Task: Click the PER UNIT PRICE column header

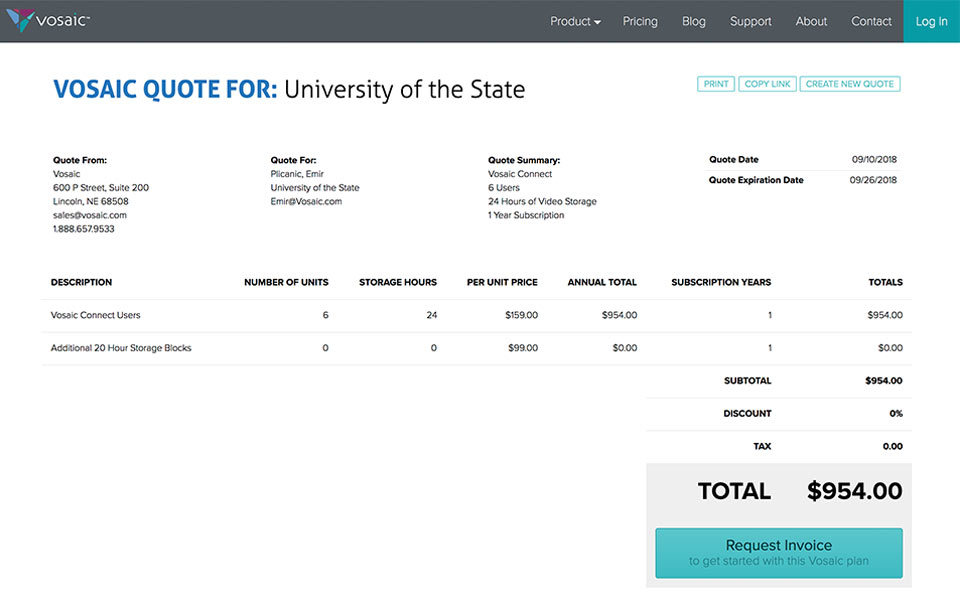Action: pyautogui.click(x=502, y=282)
